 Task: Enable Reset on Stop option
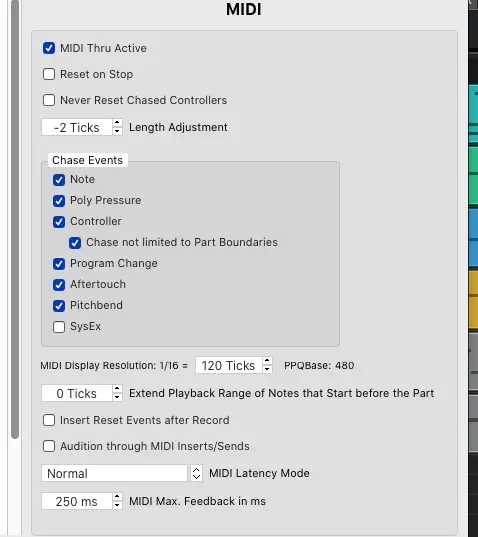[49, 74]
